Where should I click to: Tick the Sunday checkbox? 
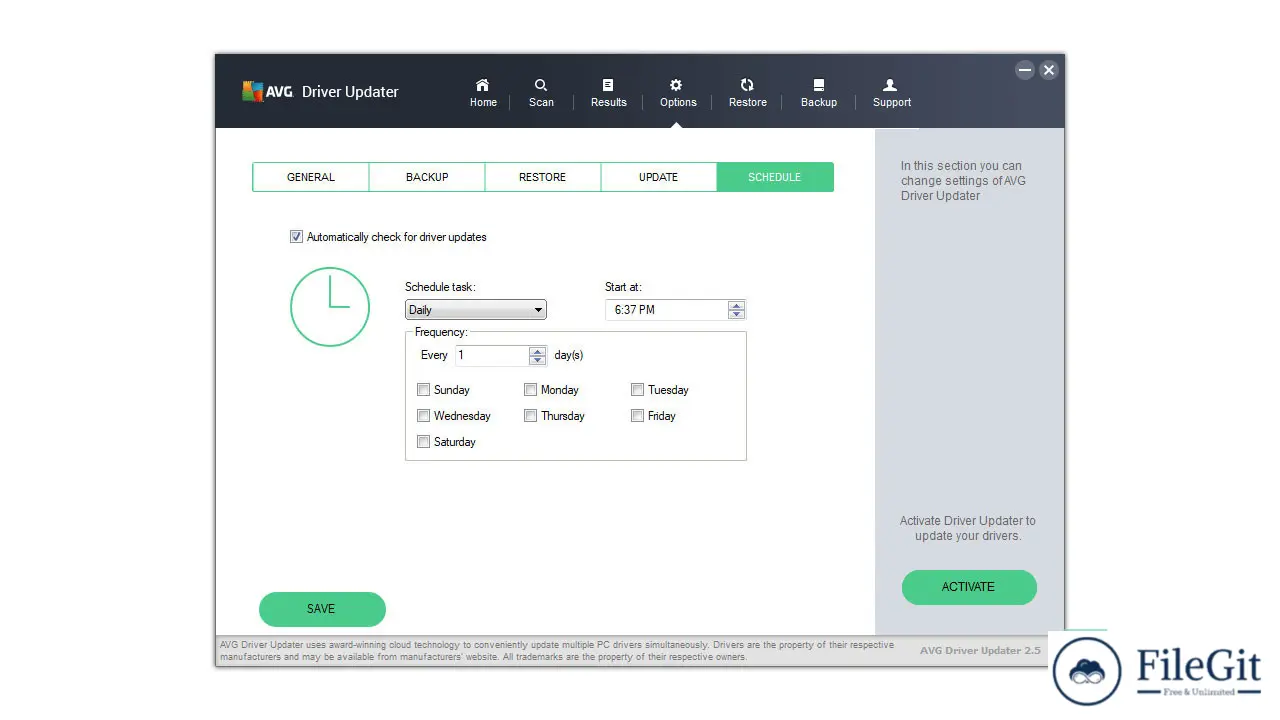[x=424, y=390]
